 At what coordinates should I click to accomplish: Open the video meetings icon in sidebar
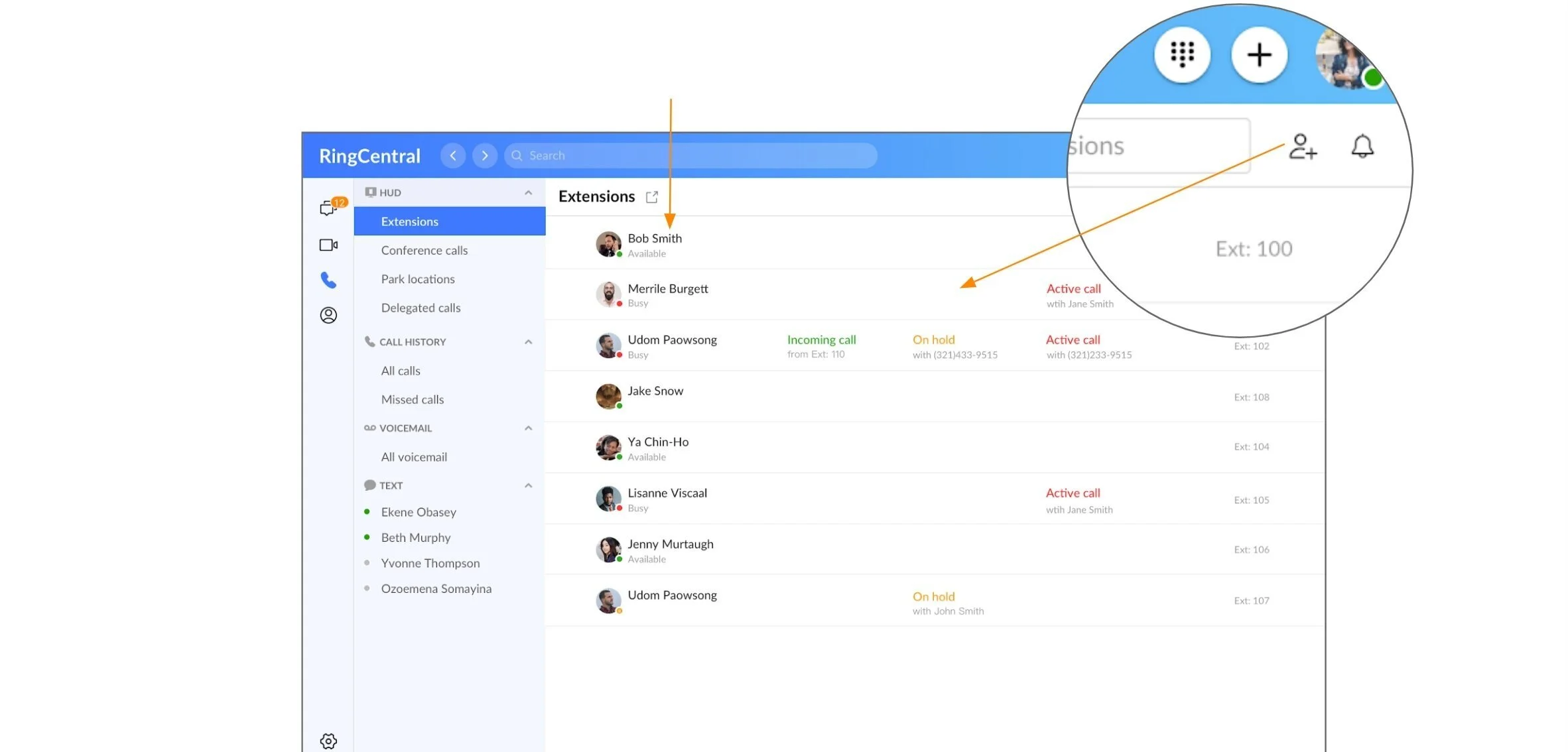coord(328,245)
